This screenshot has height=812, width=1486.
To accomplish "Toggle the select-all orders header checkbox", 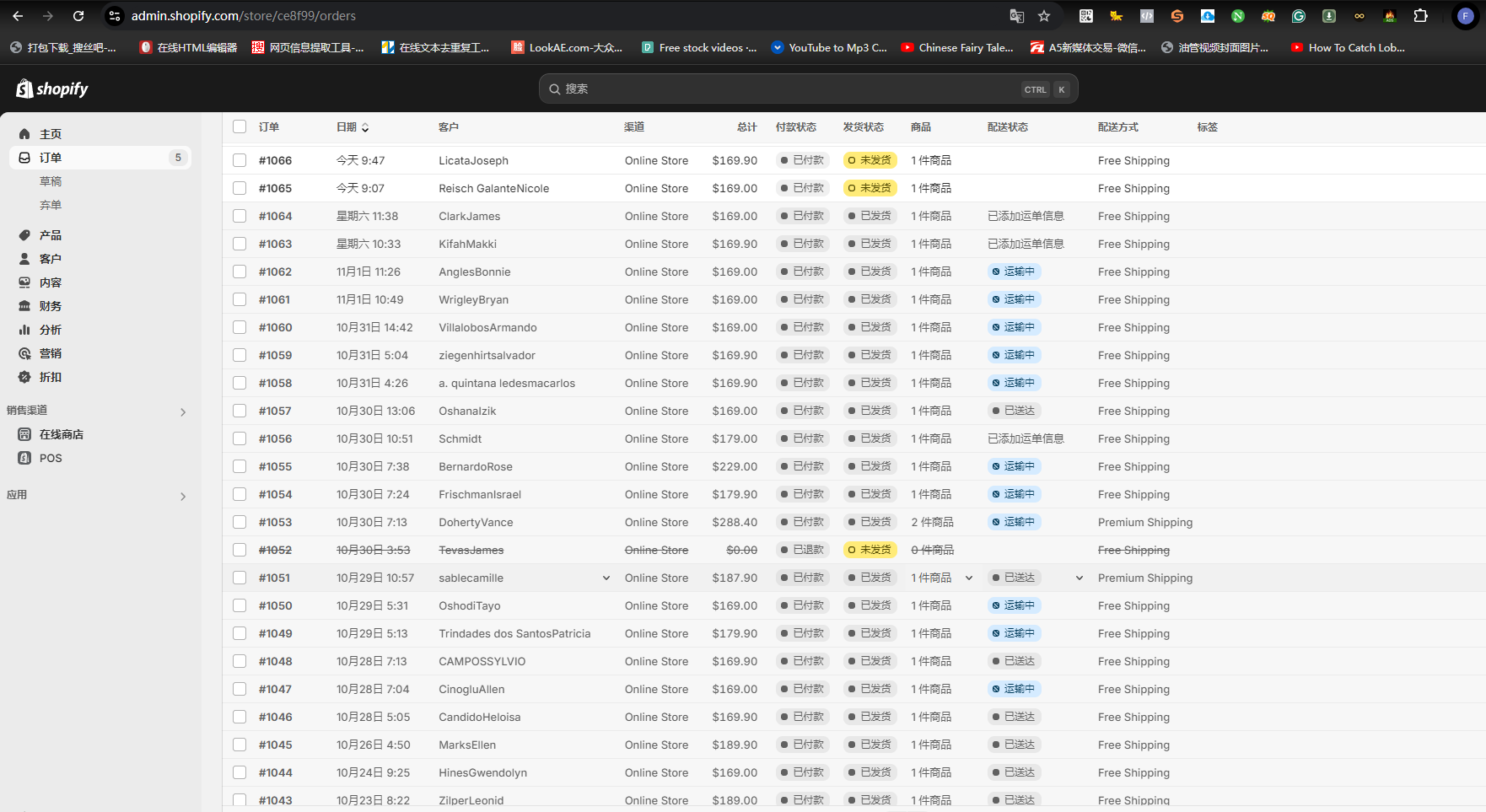I will coord(240,126).
